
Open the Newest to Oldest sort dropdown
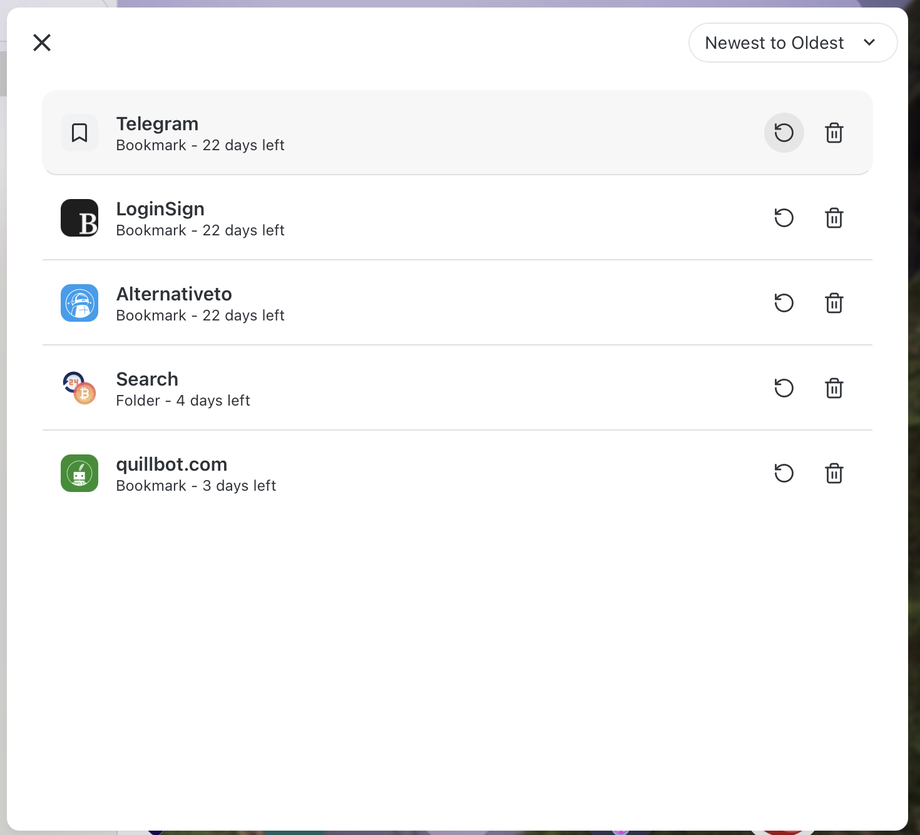click(792, 42)
